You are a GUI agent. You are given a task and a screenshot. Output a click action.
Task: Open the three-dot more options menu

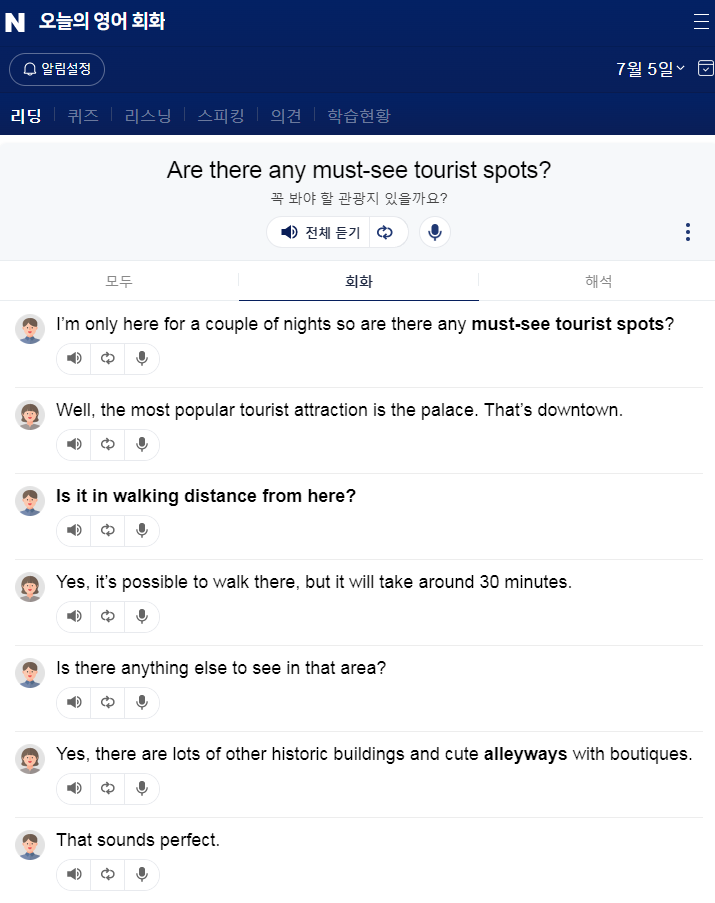tap(687, 232)
